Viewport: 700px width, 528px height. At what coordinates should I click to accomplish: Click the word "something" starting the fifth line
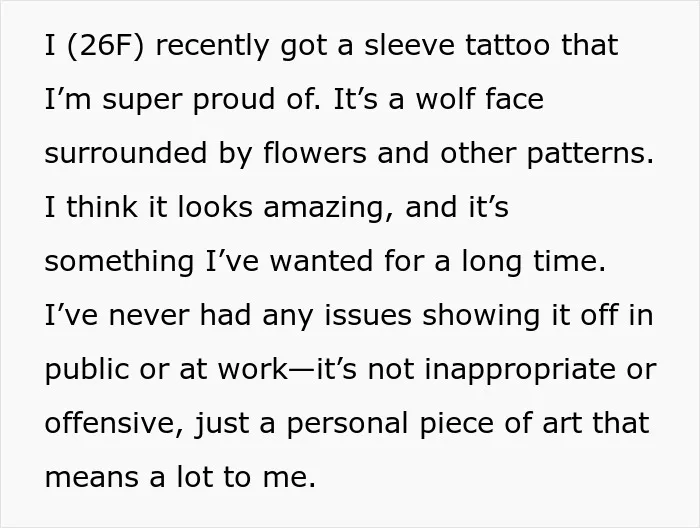pos(119,261)
